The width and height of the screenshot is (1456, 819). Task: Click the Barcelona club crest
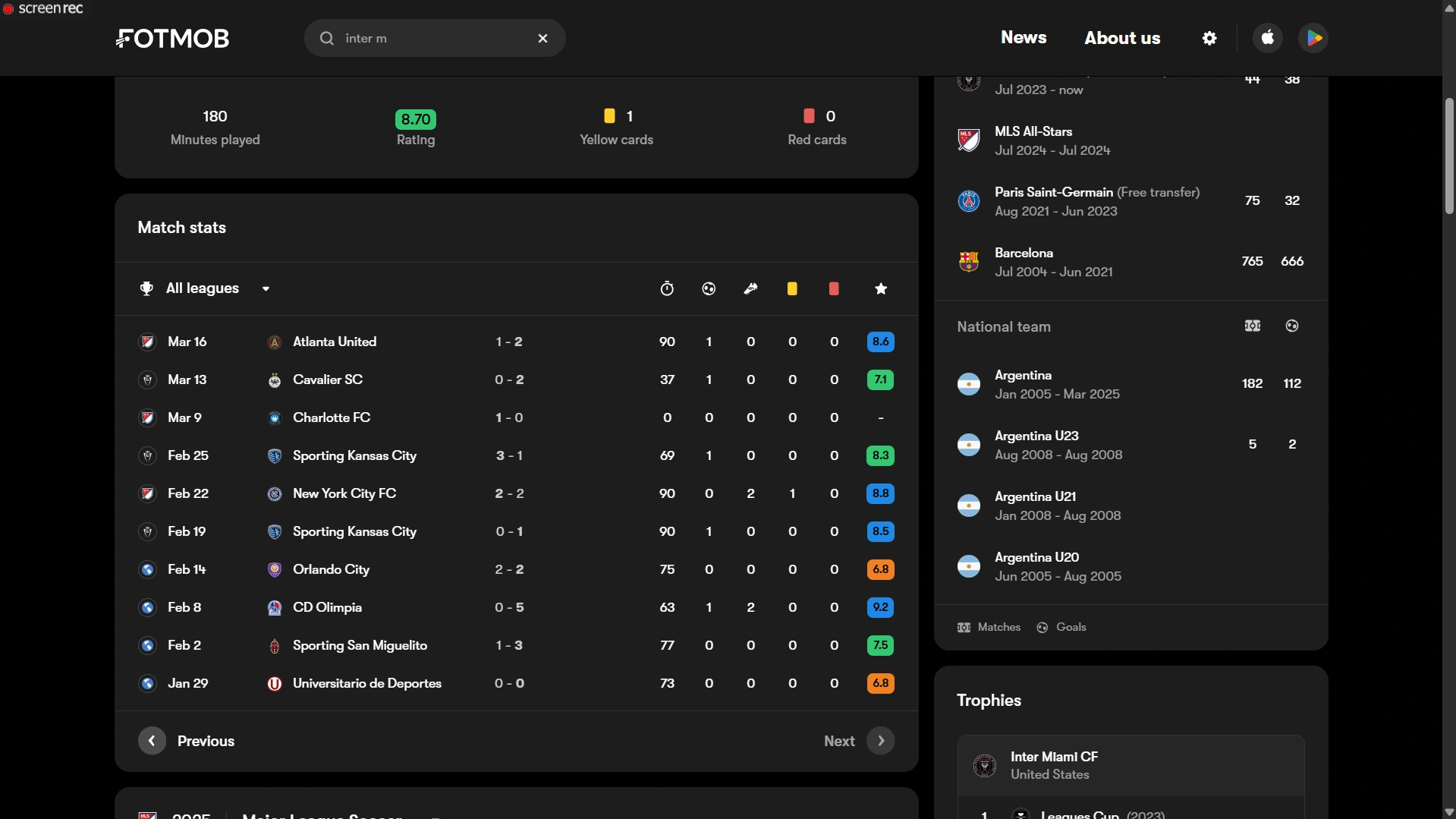click(969, 262)
